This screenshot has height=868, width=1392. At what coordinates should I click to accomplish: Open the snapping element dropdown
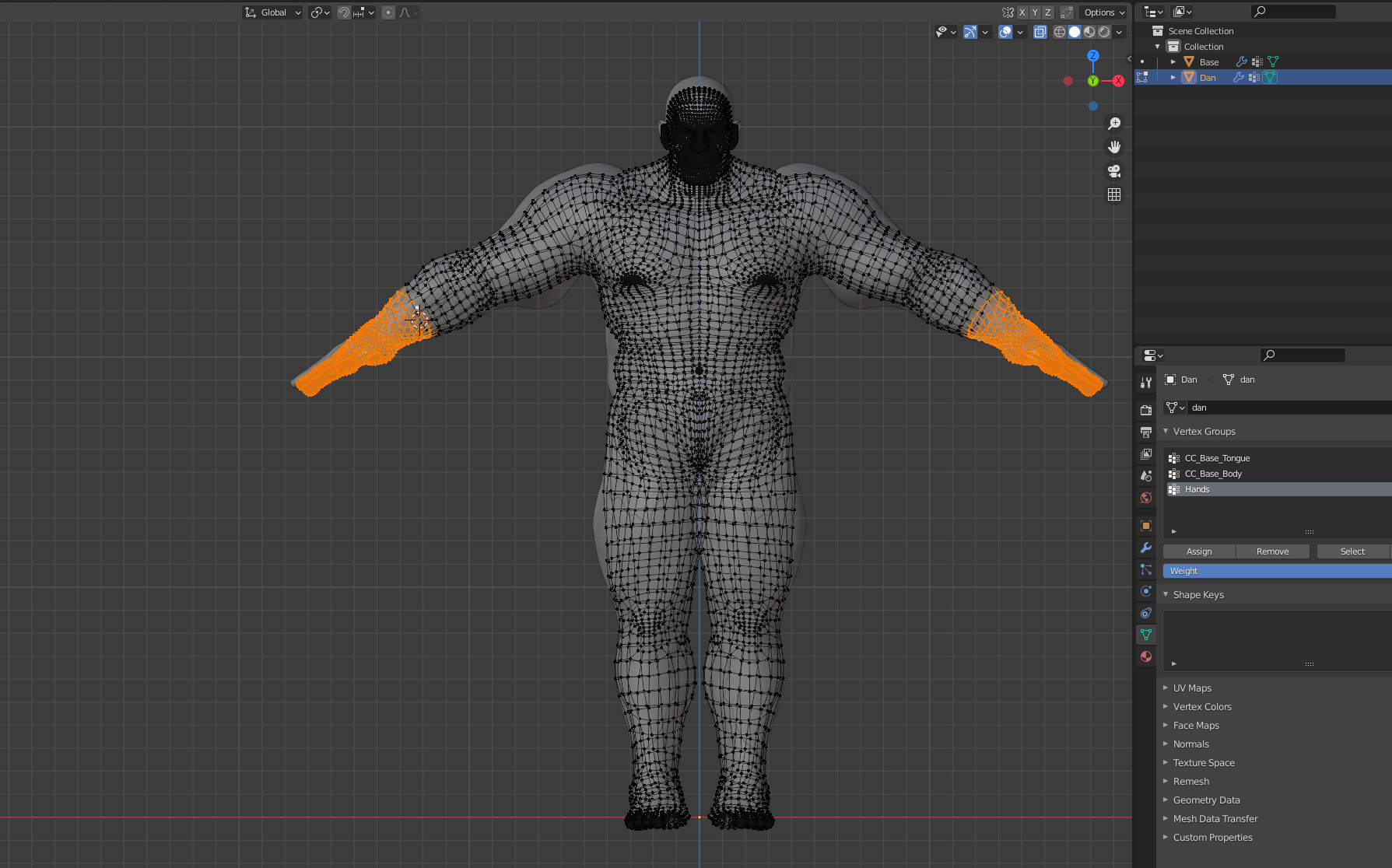[x=363, y=12]
